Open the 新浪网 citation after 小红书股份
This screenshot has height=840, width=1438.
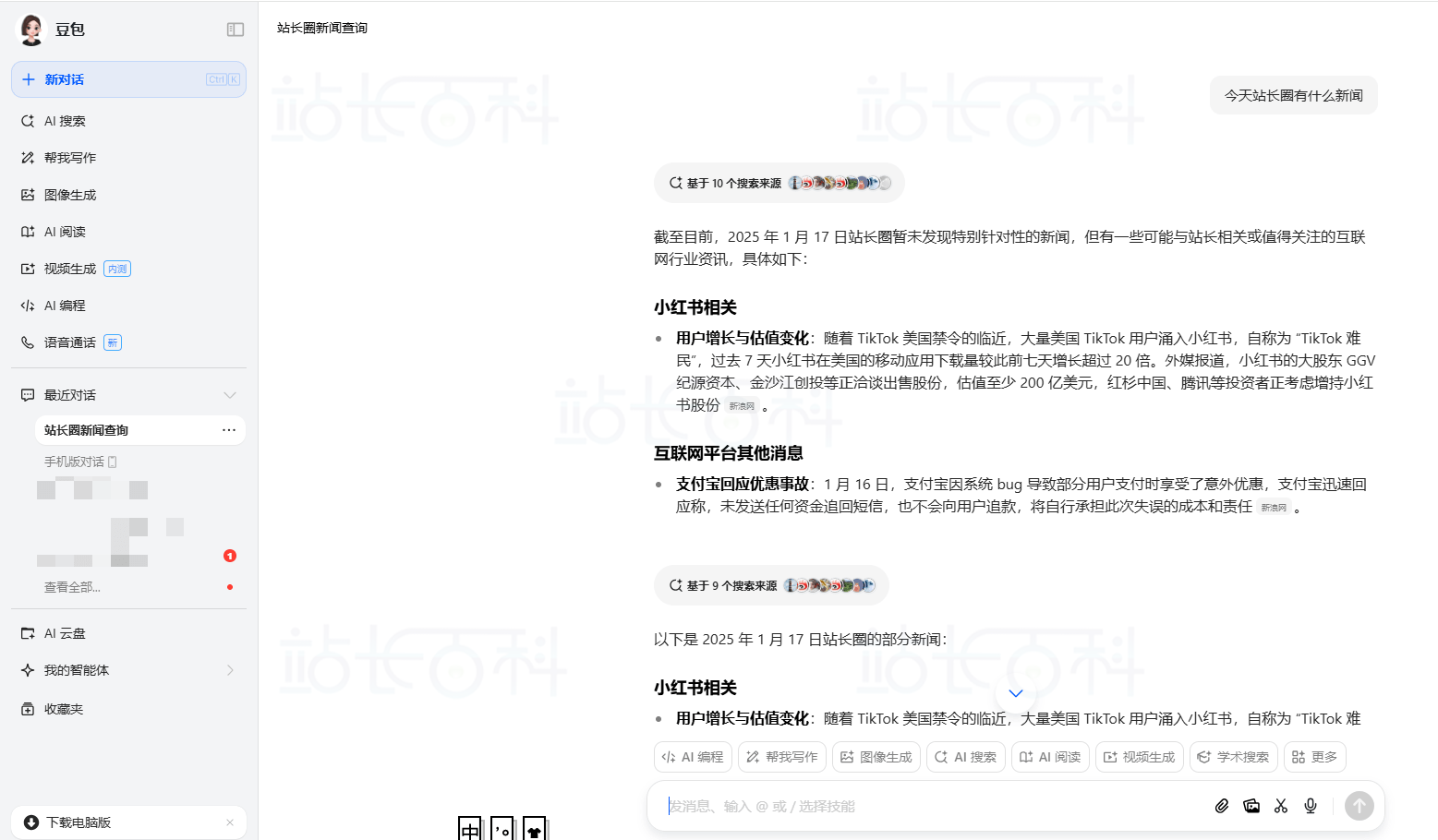[x=742, y=406]
